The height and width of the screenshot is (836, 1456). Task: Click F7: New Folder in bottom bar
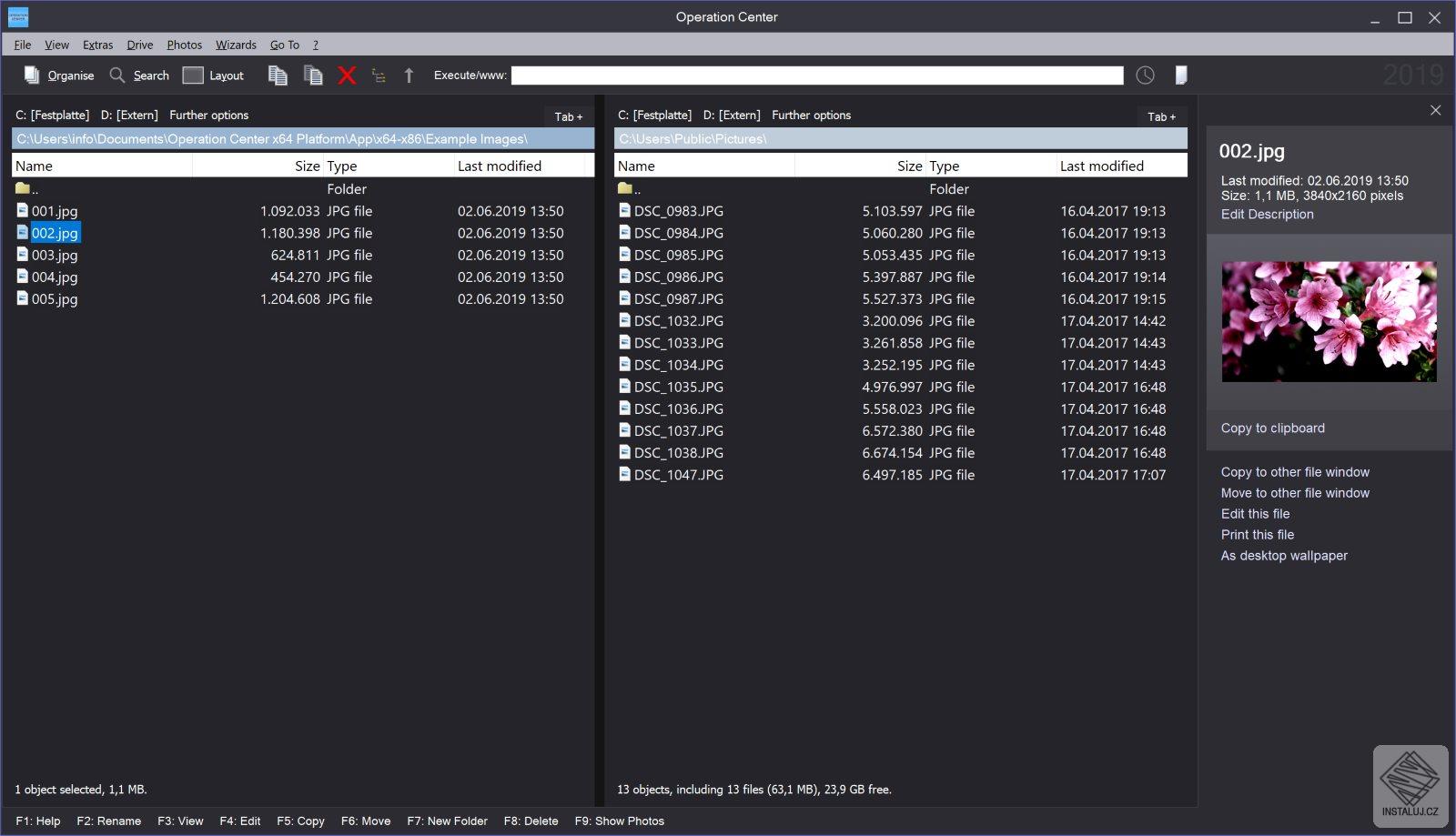447,821
